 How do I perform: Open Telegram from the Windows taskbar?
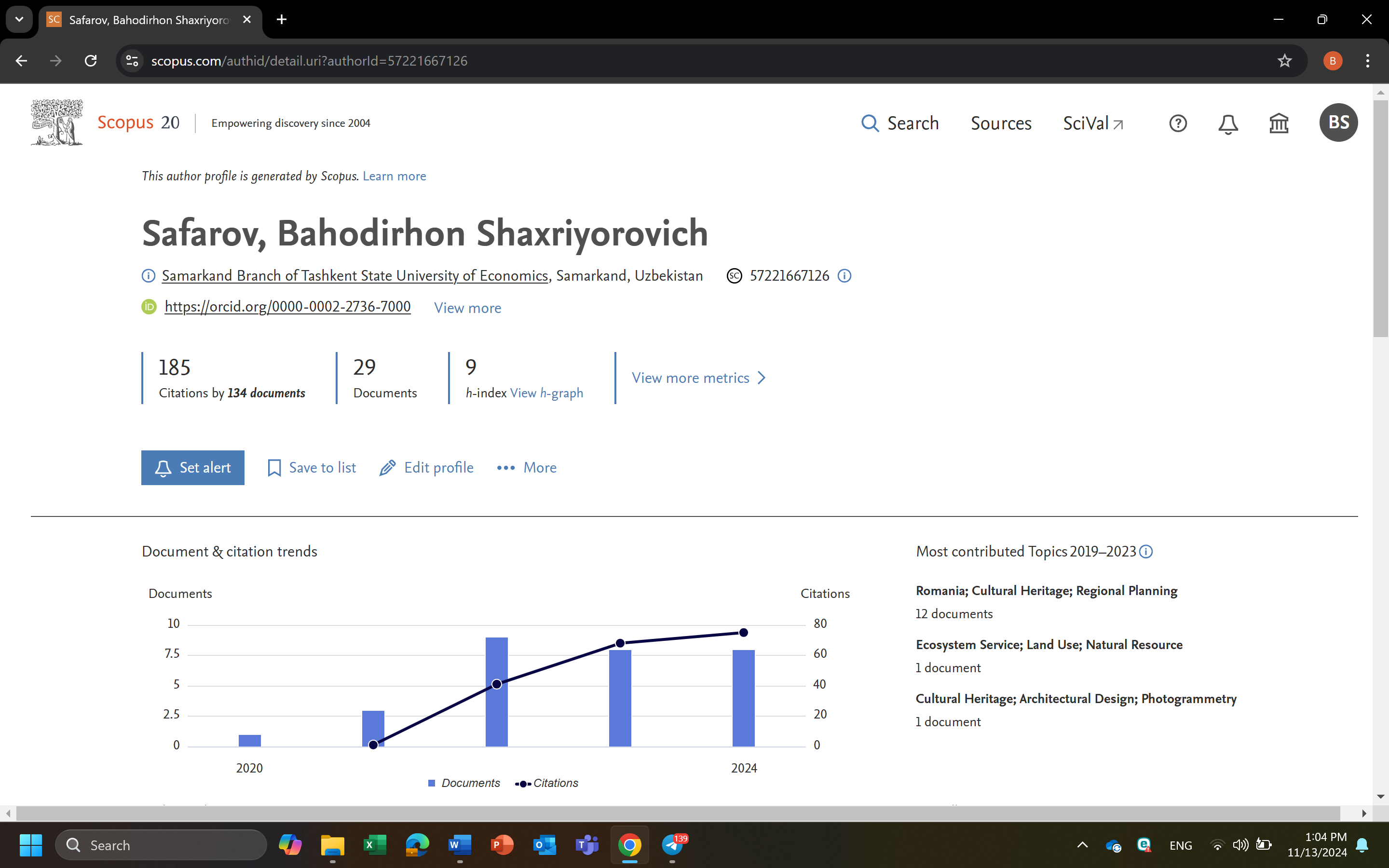pyautogui.click(x=672, y=845)
